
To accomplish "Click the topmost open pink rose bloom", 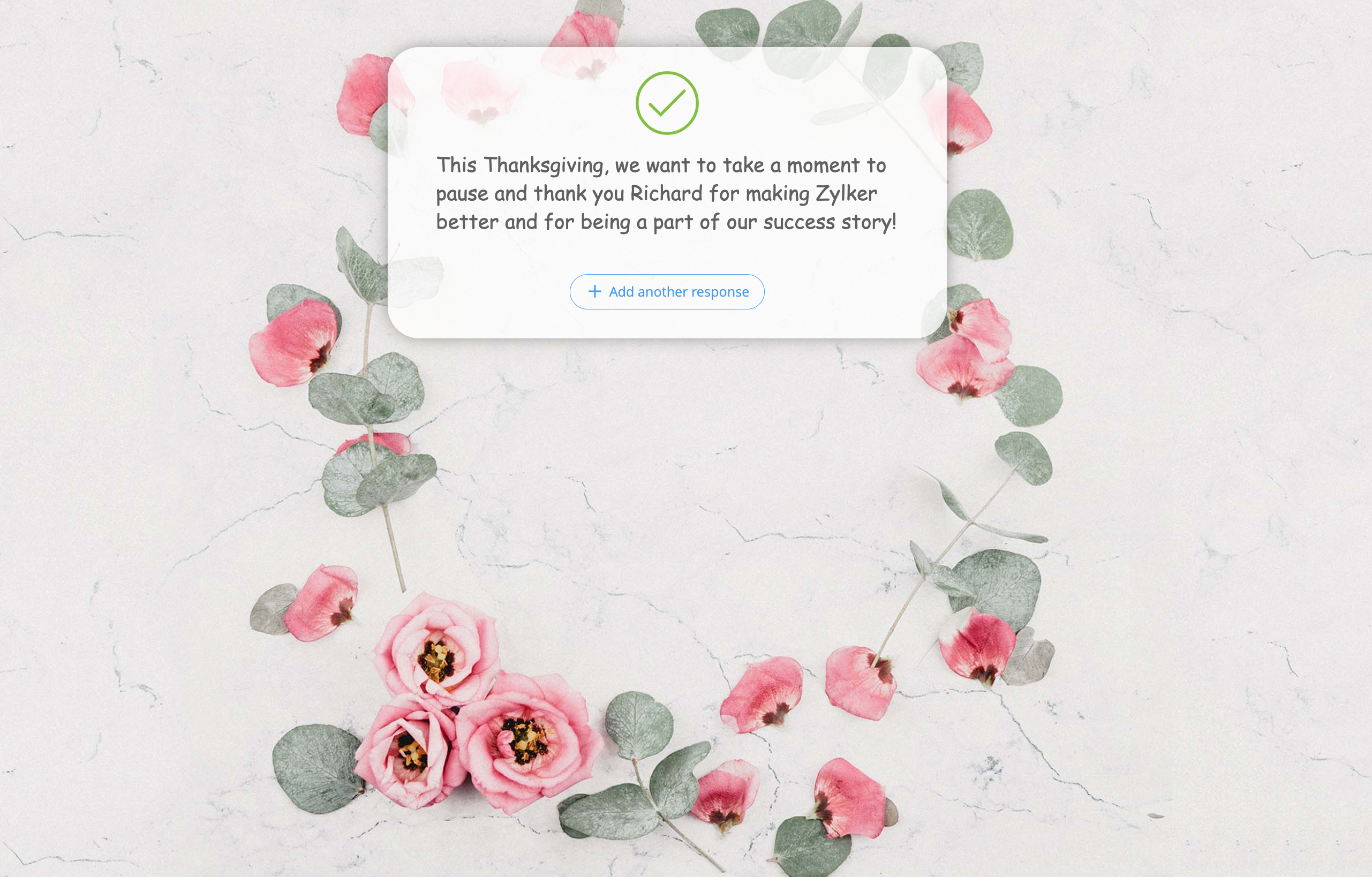I will 438,649.
